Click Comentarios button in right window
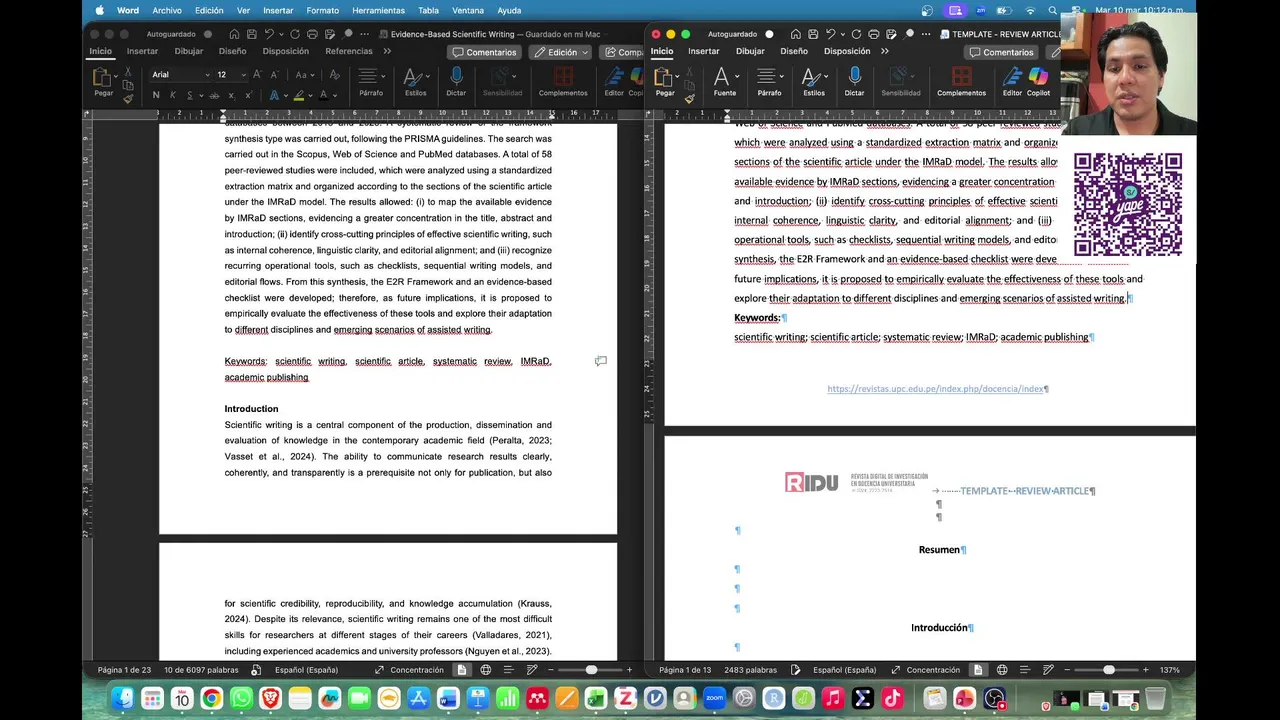The width and height of the screenshot is (1280, 720). tap(1001, 52)
